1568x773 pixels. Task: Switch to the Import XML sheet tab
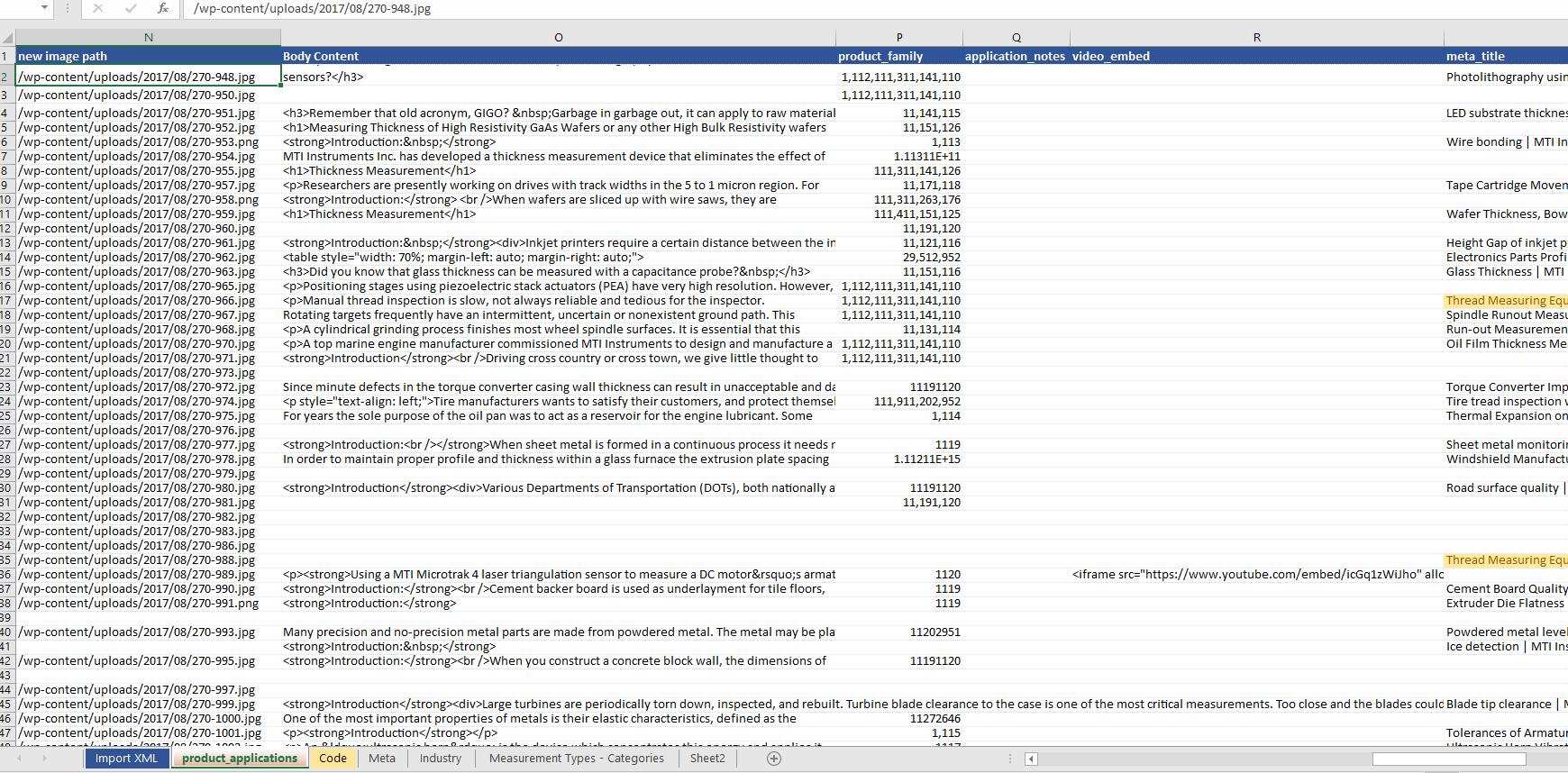[x=126, y=759]
